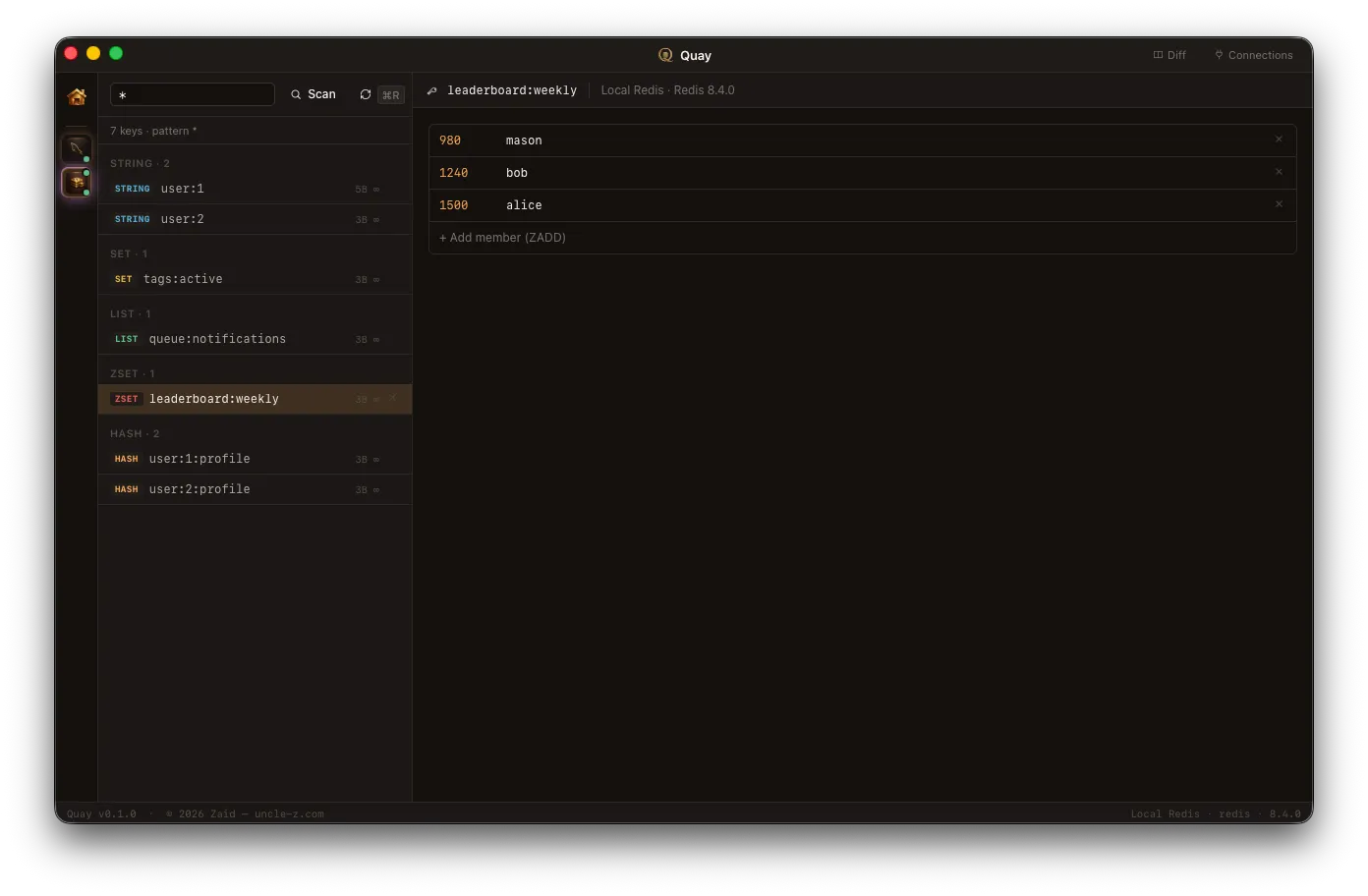Select the tags:active set key
Viewport: 1368px width, 896px height.
[255, 279]
